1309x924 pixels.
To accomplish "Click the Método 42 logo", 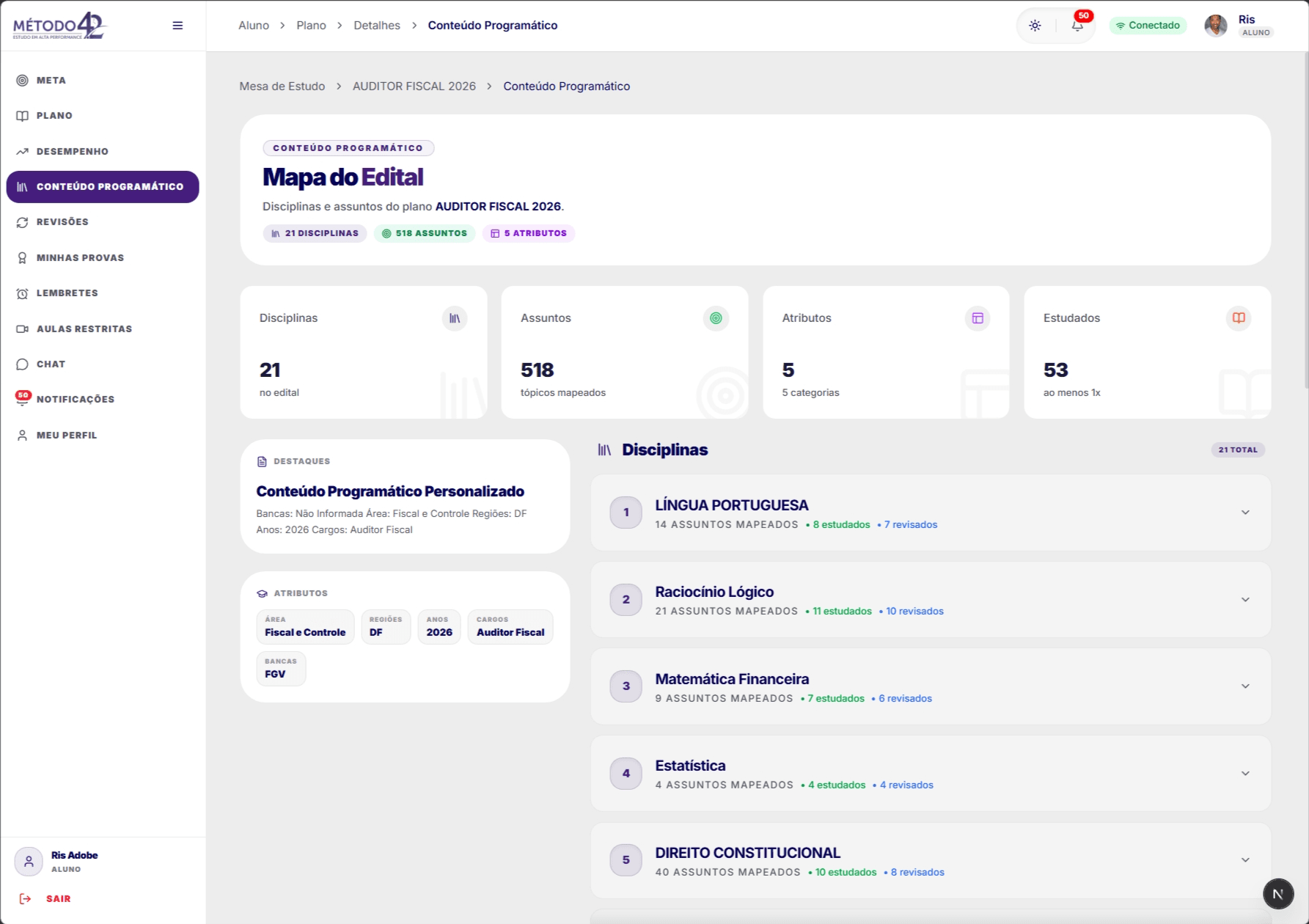I will 60,26.
